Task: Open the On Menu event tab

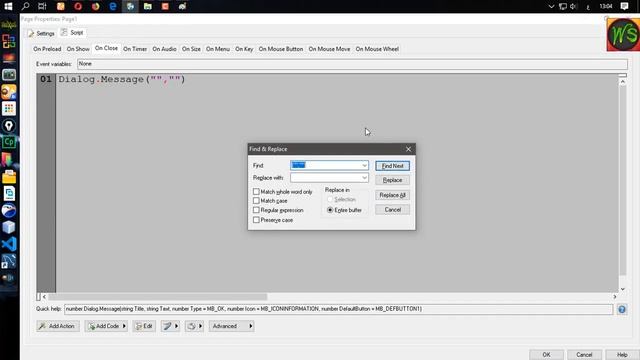Action: [x=218, y=49]
